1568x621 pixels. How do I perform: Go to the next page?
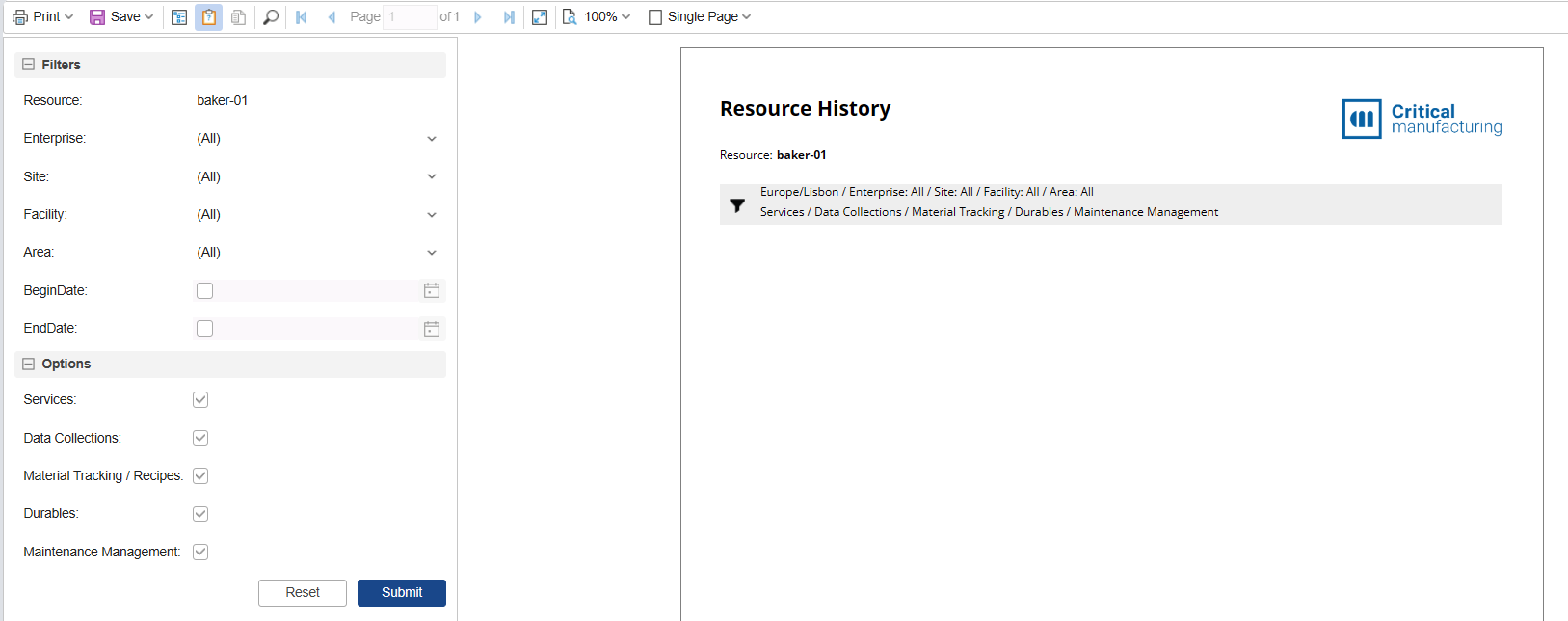(478, 17)
